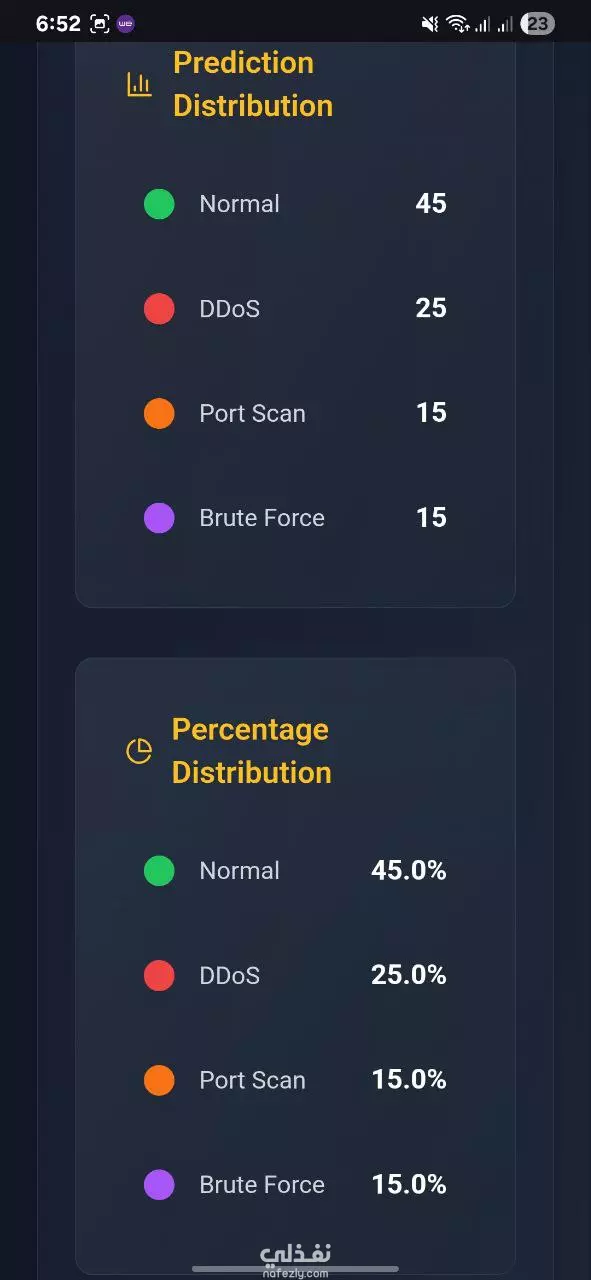Tap the purple WE app notification icon
This screenshot has height=1280, width=591.
[x=126, y=24]
